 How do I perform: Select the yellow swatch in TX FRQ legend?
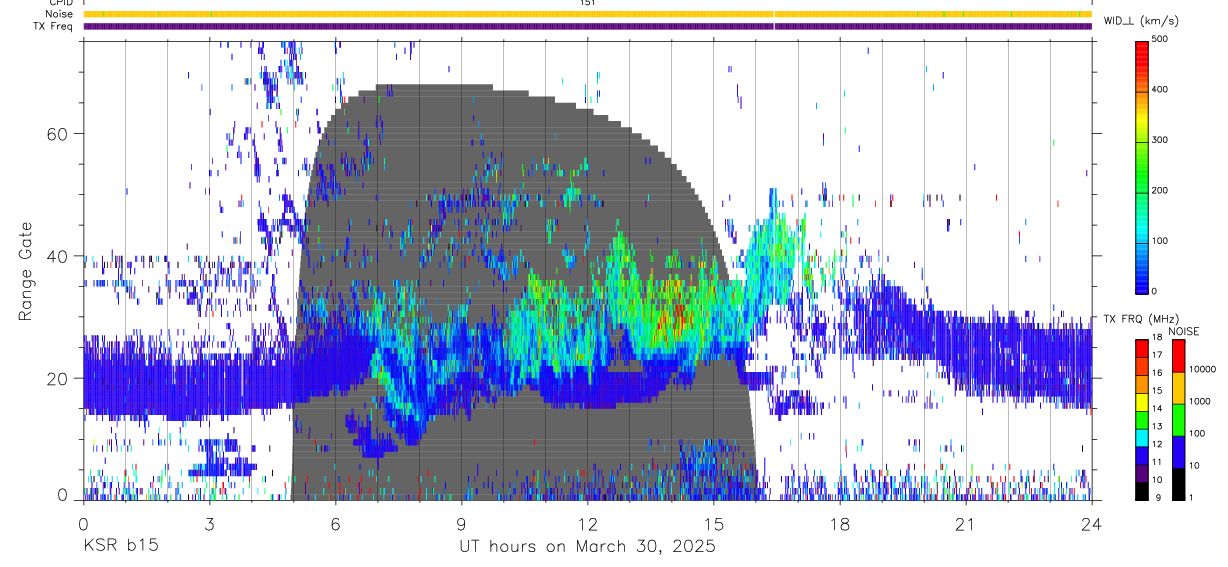[x=1142, y=402]
